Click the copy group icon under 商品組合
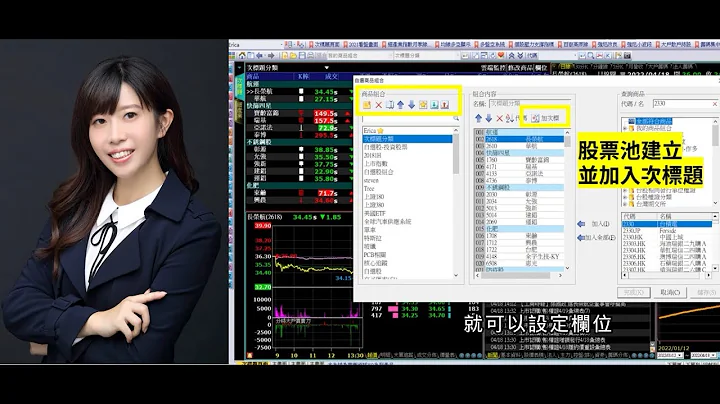The width and height of the screenshot is (720, 404). [x=389, y=105]
